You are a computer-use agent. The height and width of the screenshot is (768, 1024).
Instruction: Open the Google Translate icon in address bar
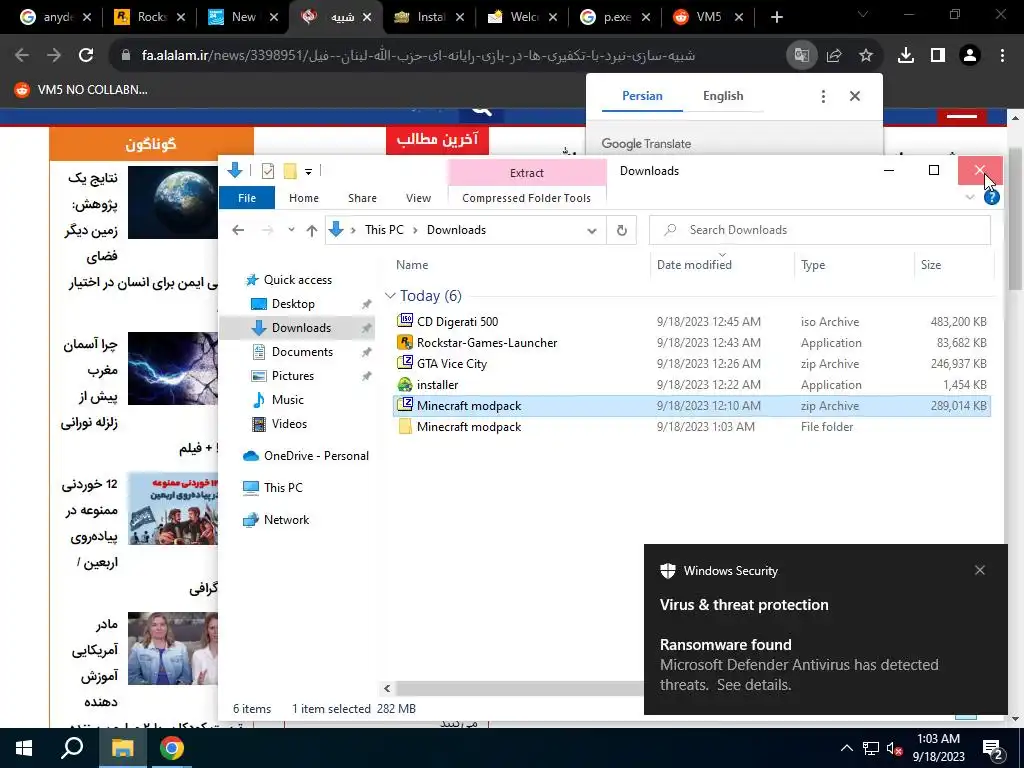click(x=801, y=56)
